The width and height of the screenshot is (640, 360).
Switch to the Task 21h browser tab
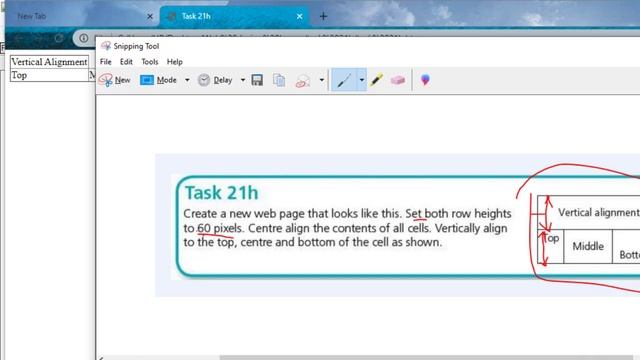[x=235, y=16]
